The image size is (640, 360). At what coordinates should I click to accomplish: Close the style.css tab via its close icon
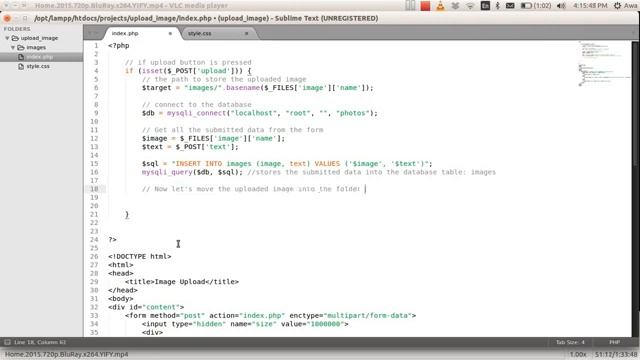[247, 33]
